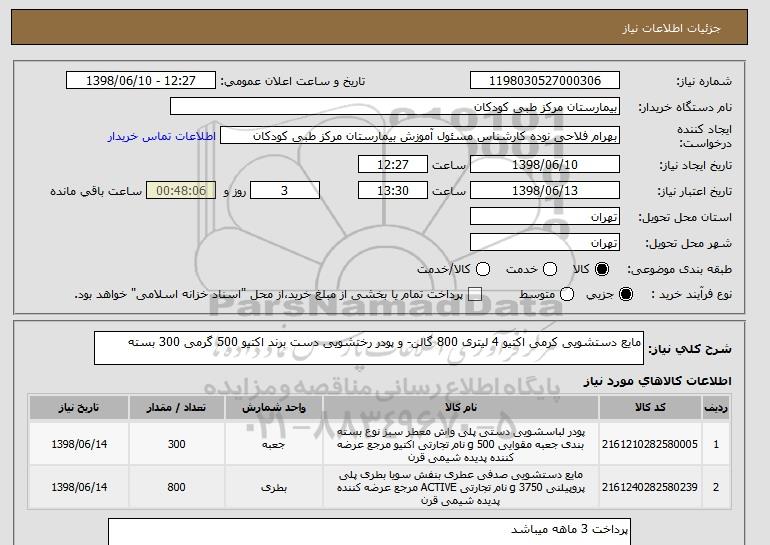Viewport: 770px width, 545px height.
Task: Click the جعبه unit cell
Action: click(x=274, y=444)
